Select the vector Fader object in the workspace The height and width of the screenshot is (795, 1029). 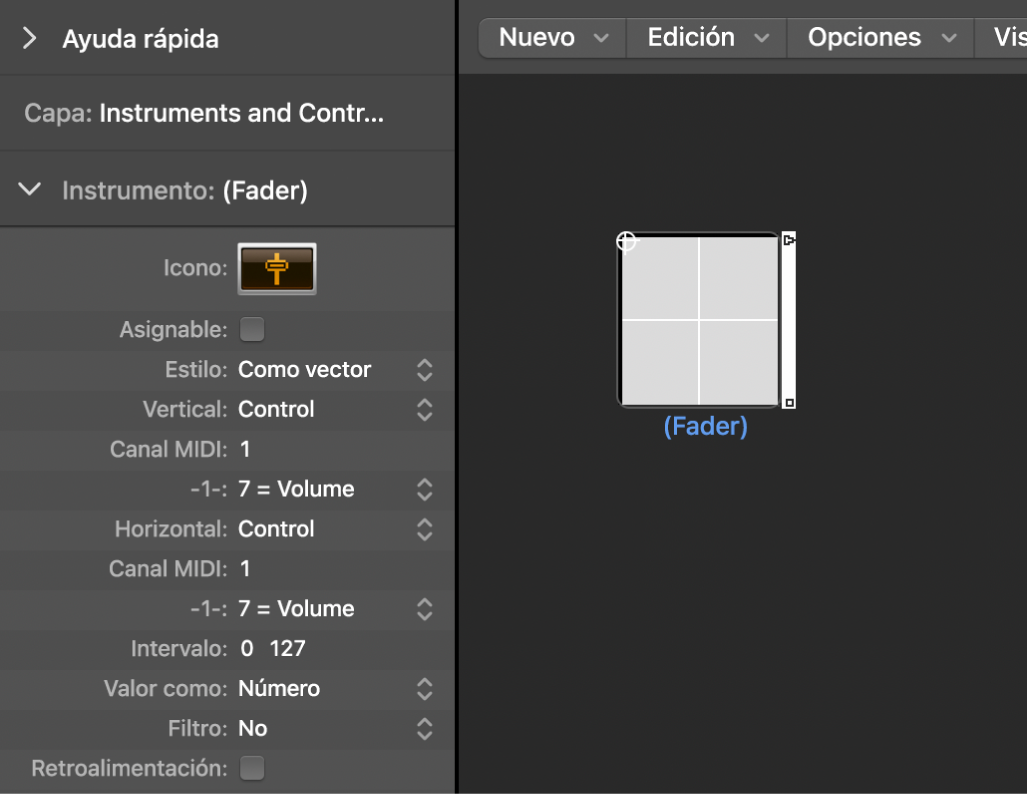(700, 318)
